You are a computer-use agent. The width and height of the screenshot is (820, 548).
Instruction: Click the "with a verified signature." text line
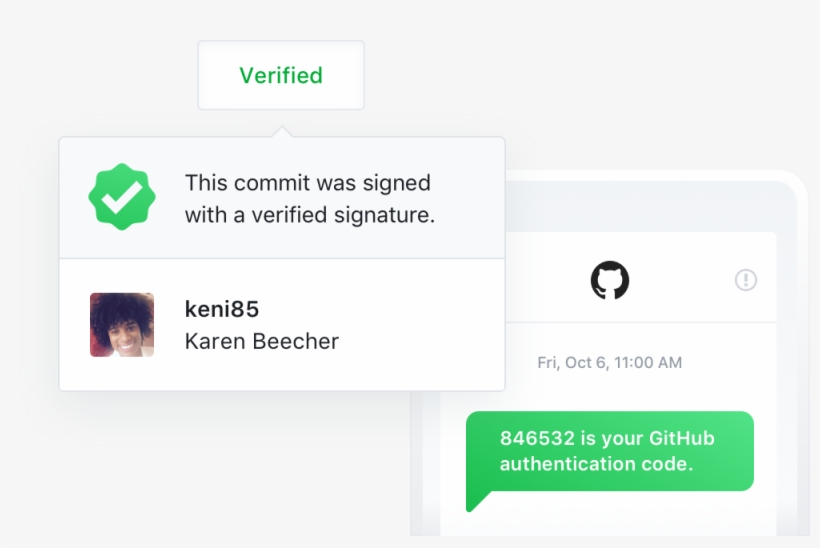click(310, 215)
